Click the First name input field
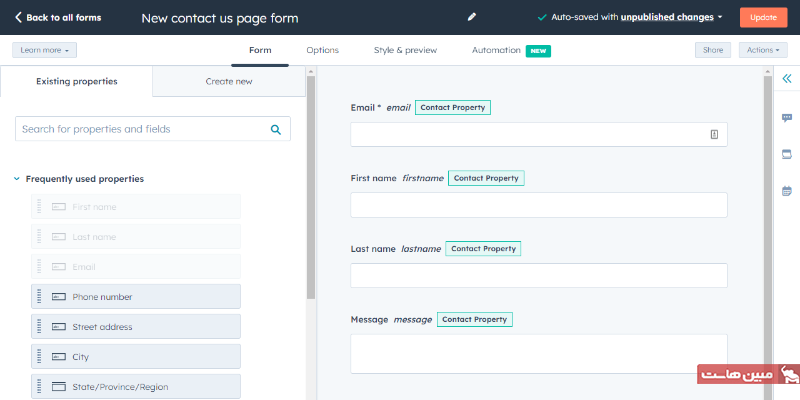800x400 pixels. [x=539, y=205]
